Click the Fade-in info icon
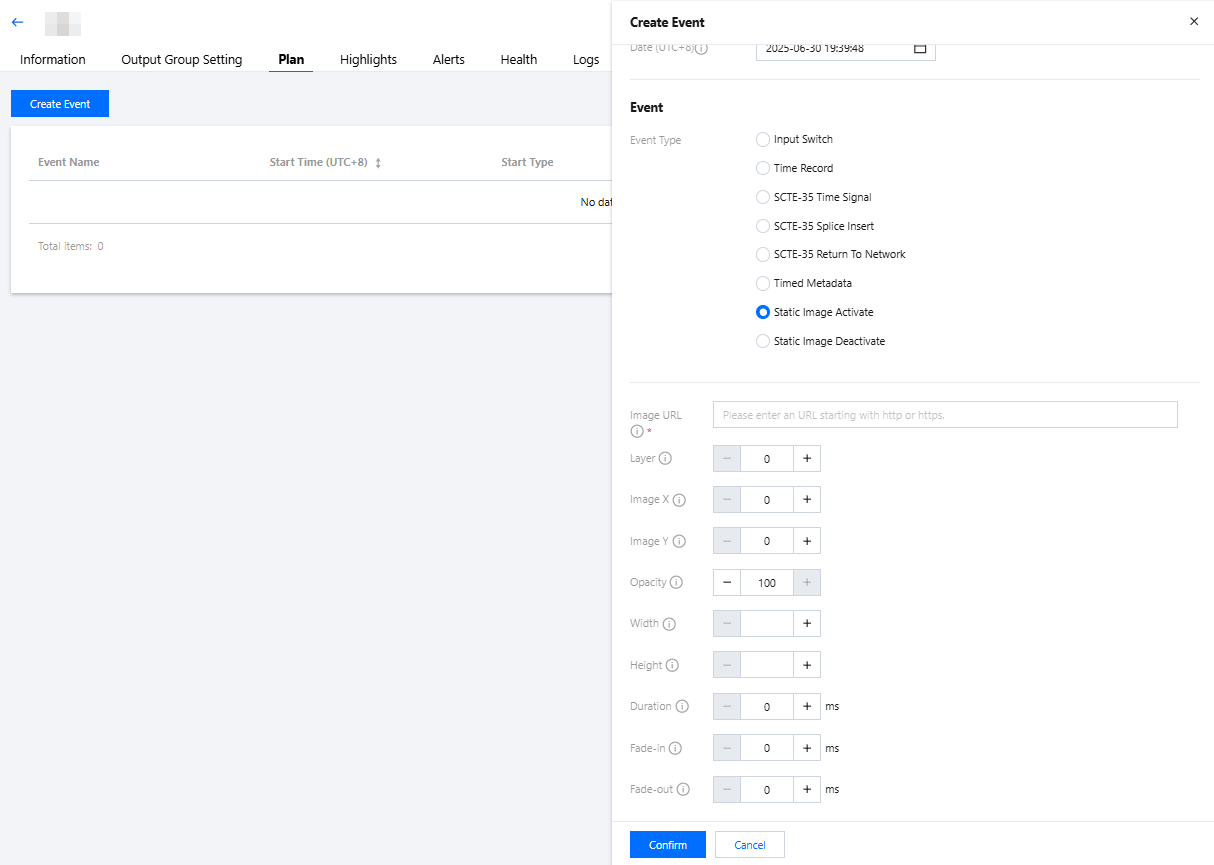Image resolution: width=1214 pixels, height=865 pixels. (x=675, y=748)
